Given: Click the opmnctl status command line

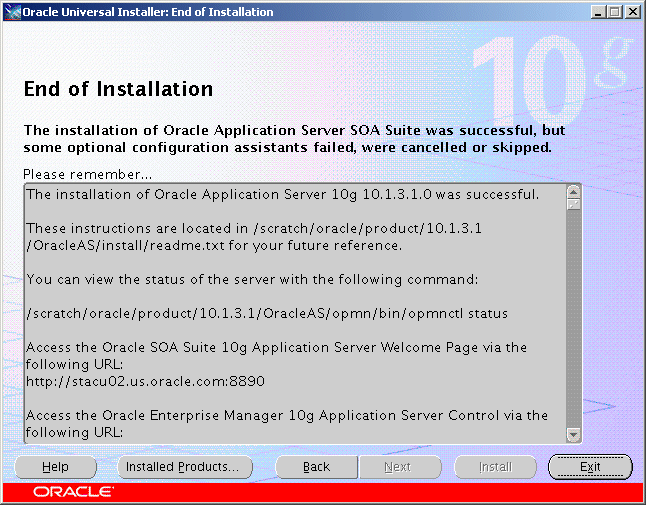Looking at the screenshot, I should point(267,314).
